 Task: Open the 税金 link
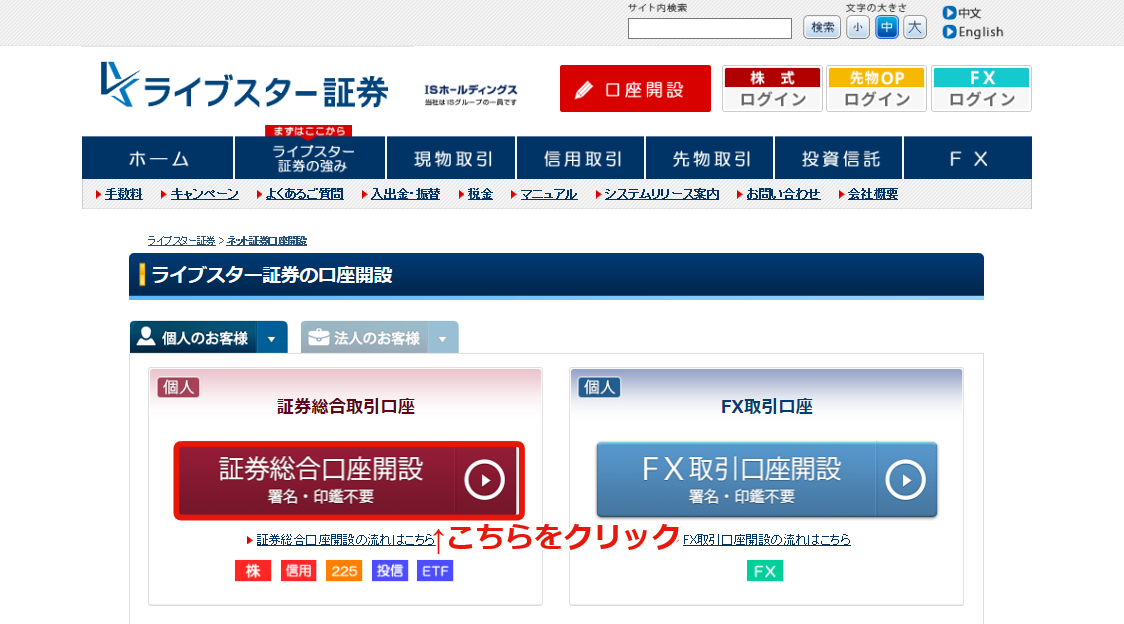[480, 194]
